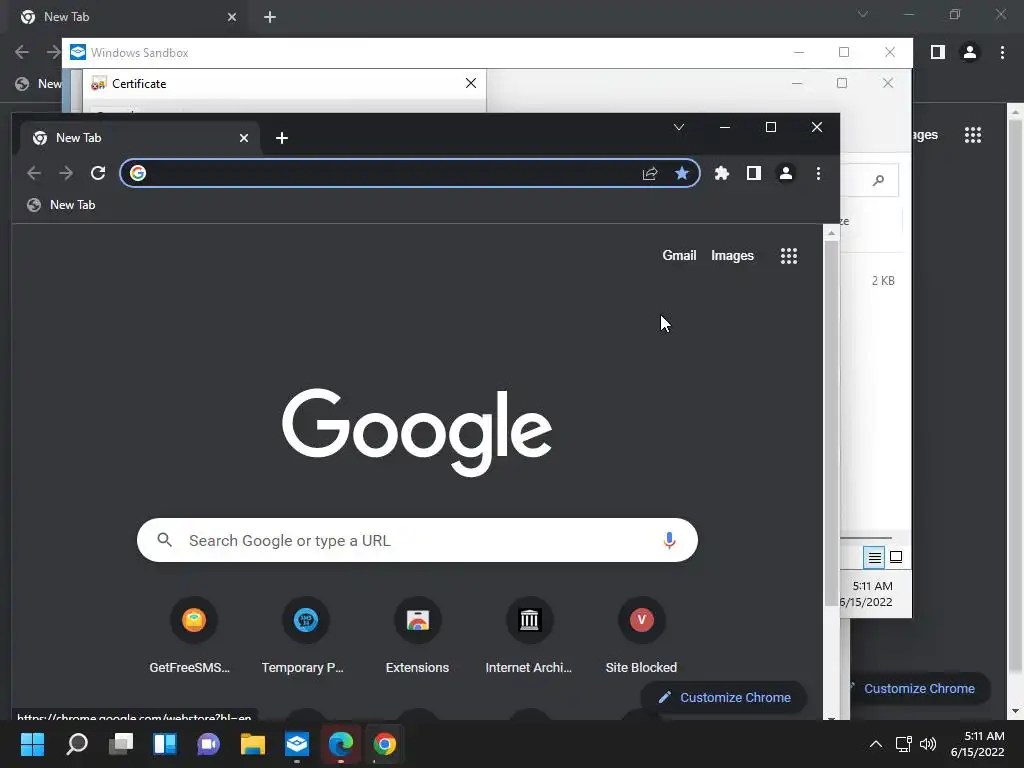Show hidden system tray icons
The height and width of the screenshot is (768, 1024).
pos(876,744)
